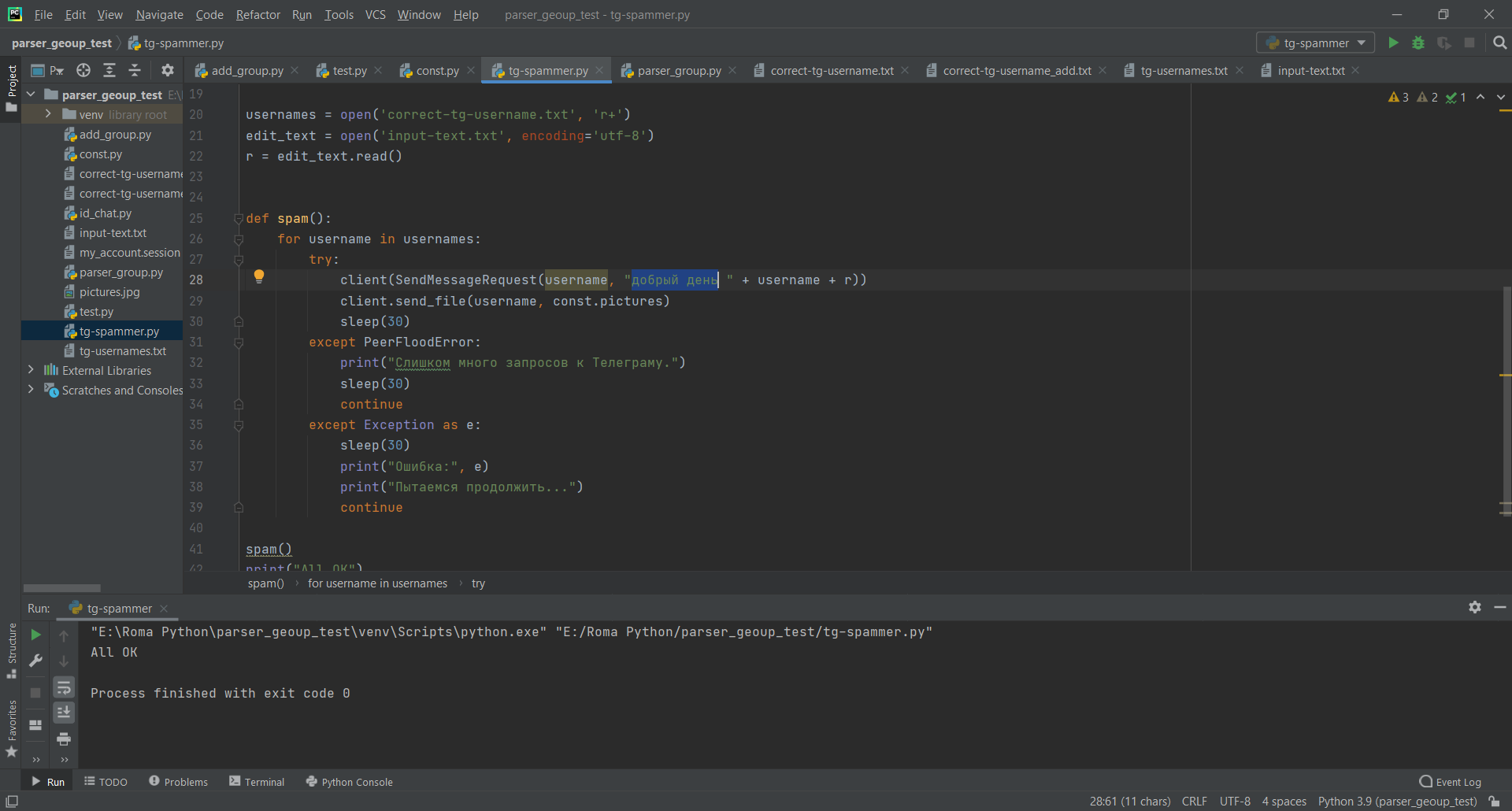Click the yellow intention lightbulb on line 28
This screenshot has height=811, width=1512.
coord(258,276)
